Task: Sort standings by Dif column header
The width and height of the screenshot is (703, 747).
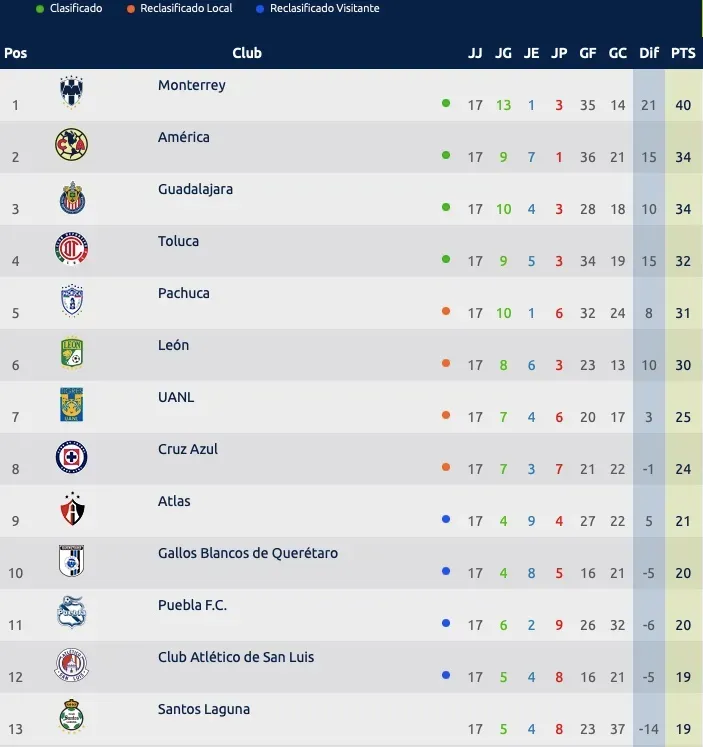Action: point(649,53)
